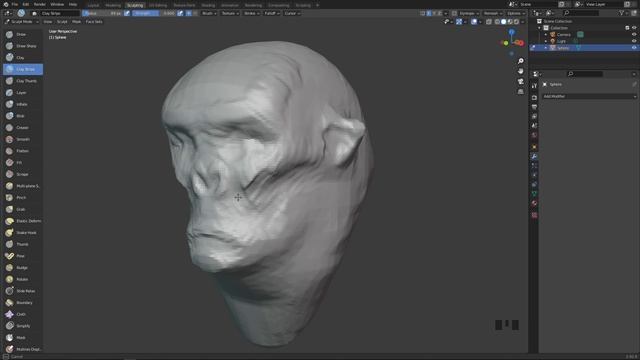Open the Texture dropdown
This screenshot has width=640, height=360.
230,13
